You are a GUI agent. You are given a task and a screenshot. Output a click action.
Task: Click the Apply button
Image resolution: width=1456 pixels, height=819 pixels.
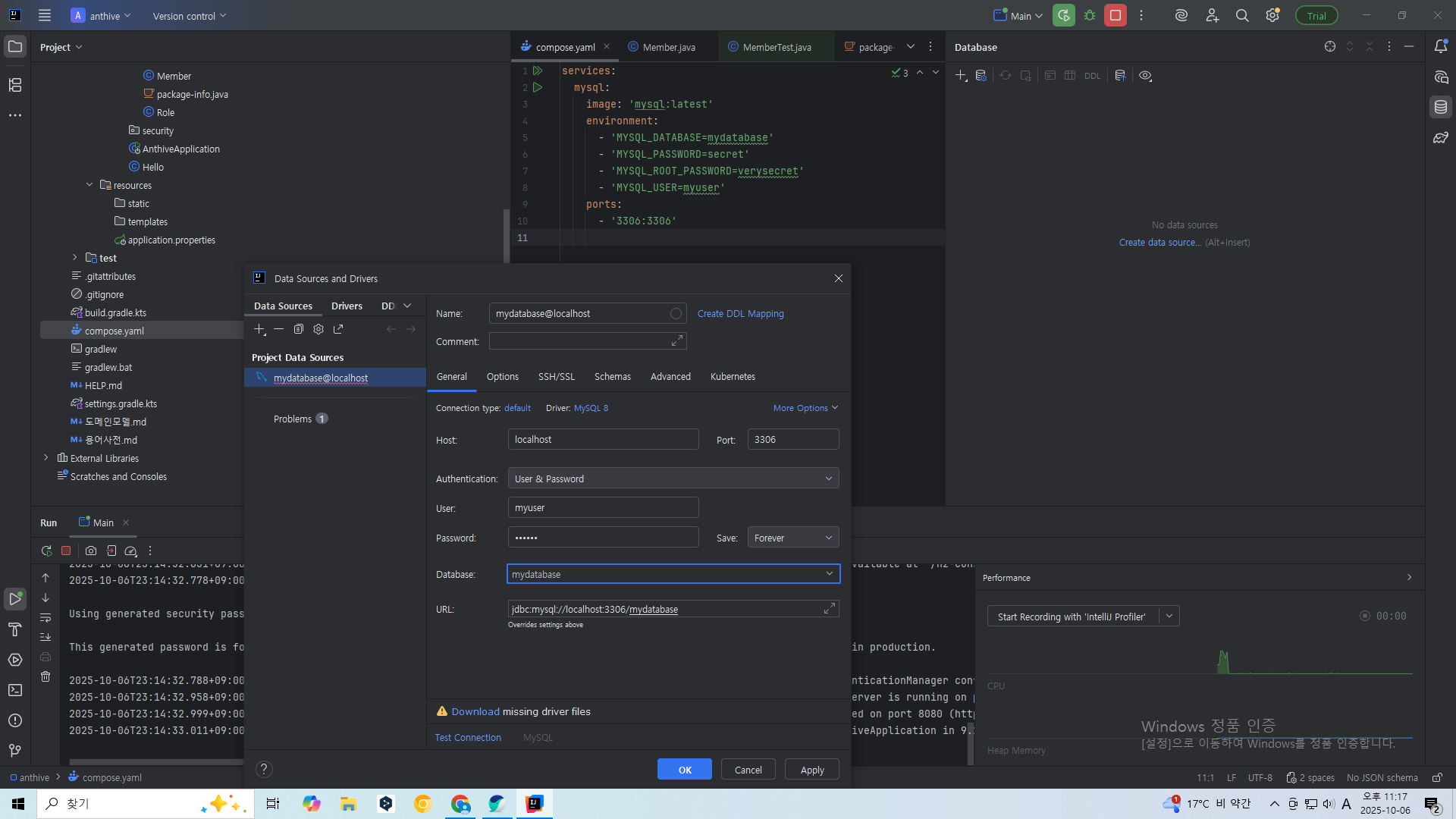click(811, 770)
